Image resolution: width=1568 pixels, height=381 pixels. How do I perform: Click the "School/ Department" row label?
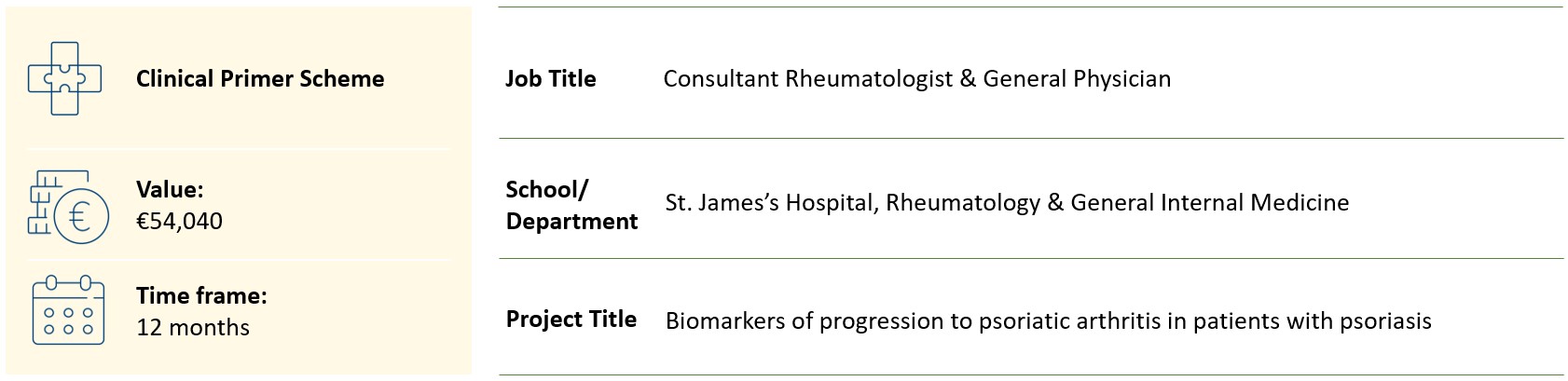[x=571, y=205]
